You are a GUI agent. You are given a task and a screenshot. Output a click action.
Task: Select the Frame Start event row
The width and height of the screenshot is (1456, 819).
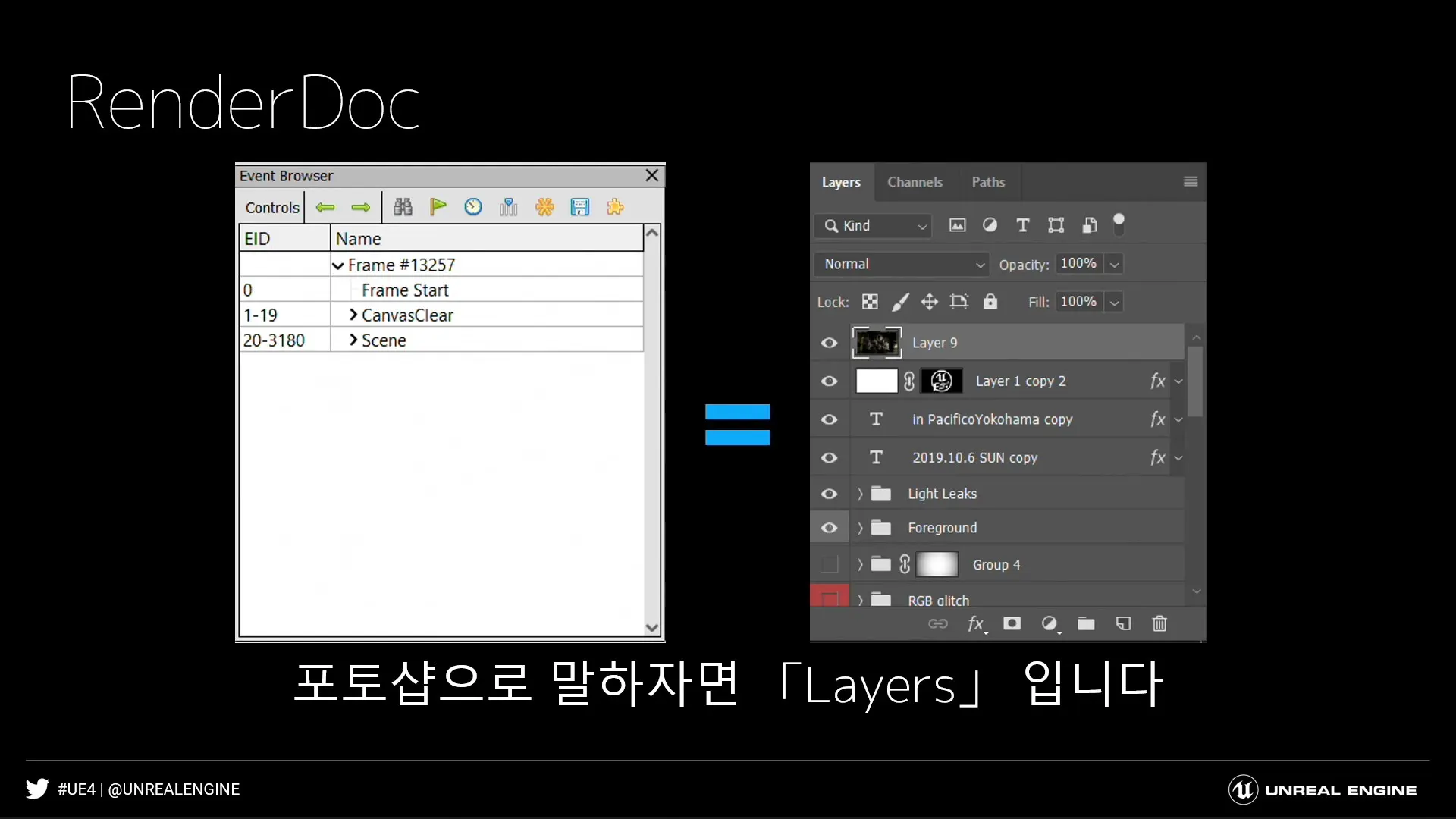pyautogui.click(x=405, y=290)
